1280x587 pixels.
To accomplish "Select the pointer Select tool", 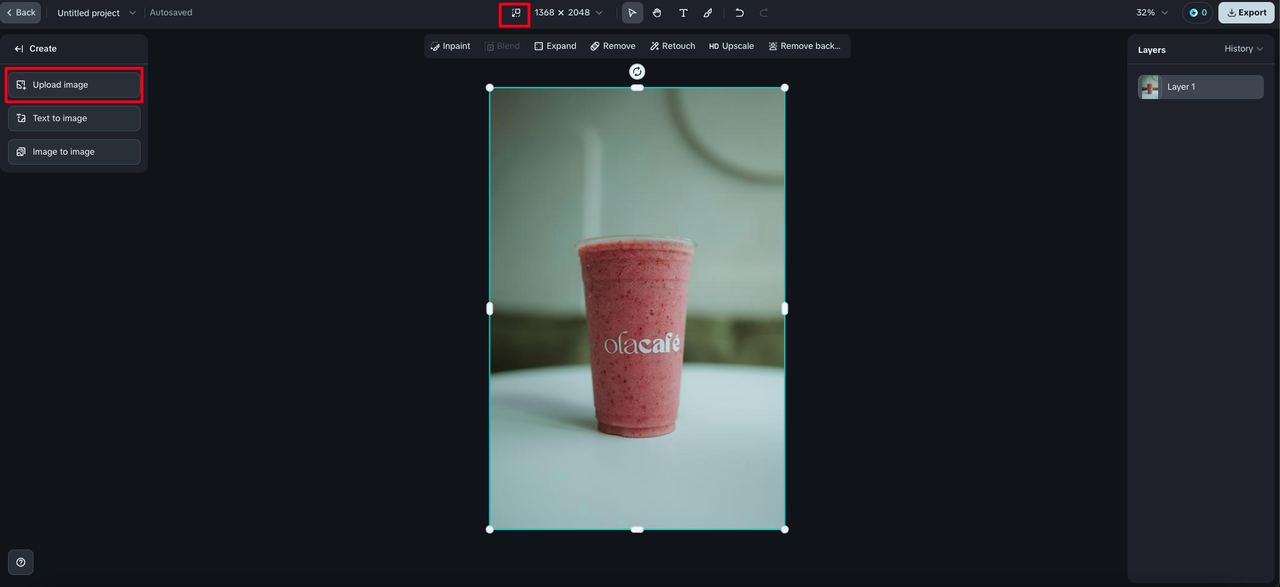I will point(632,13).
